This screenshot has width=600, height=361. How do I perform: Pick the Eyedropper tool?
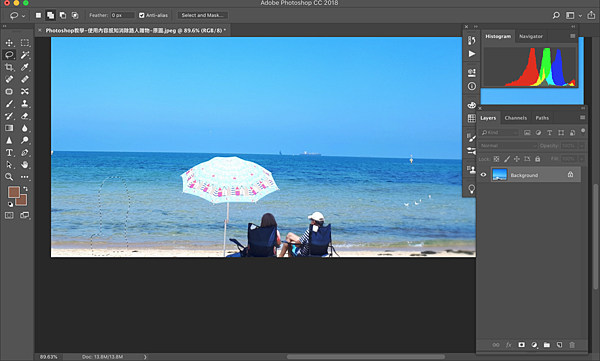click(x=25, y=67)
